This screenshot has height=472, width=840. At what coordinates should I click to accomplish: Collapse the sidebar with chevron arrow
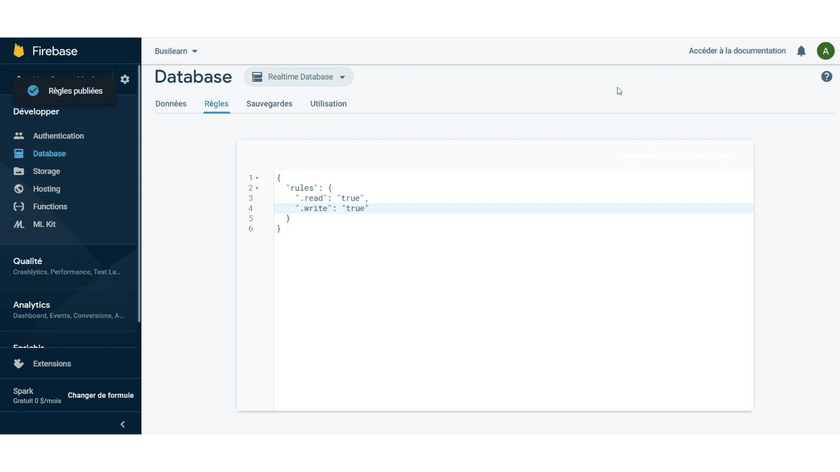pyautogui.click(x=123, y=424)
